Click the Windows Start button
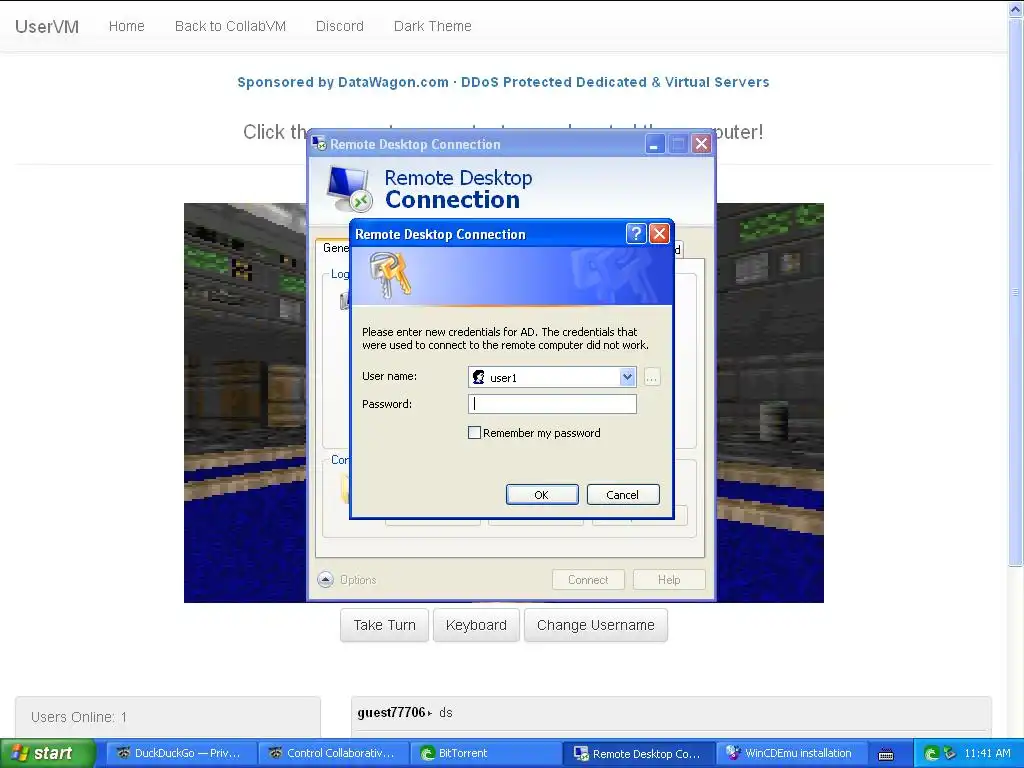The width and height of the screenshot is (1024, 768). (48, 753)
